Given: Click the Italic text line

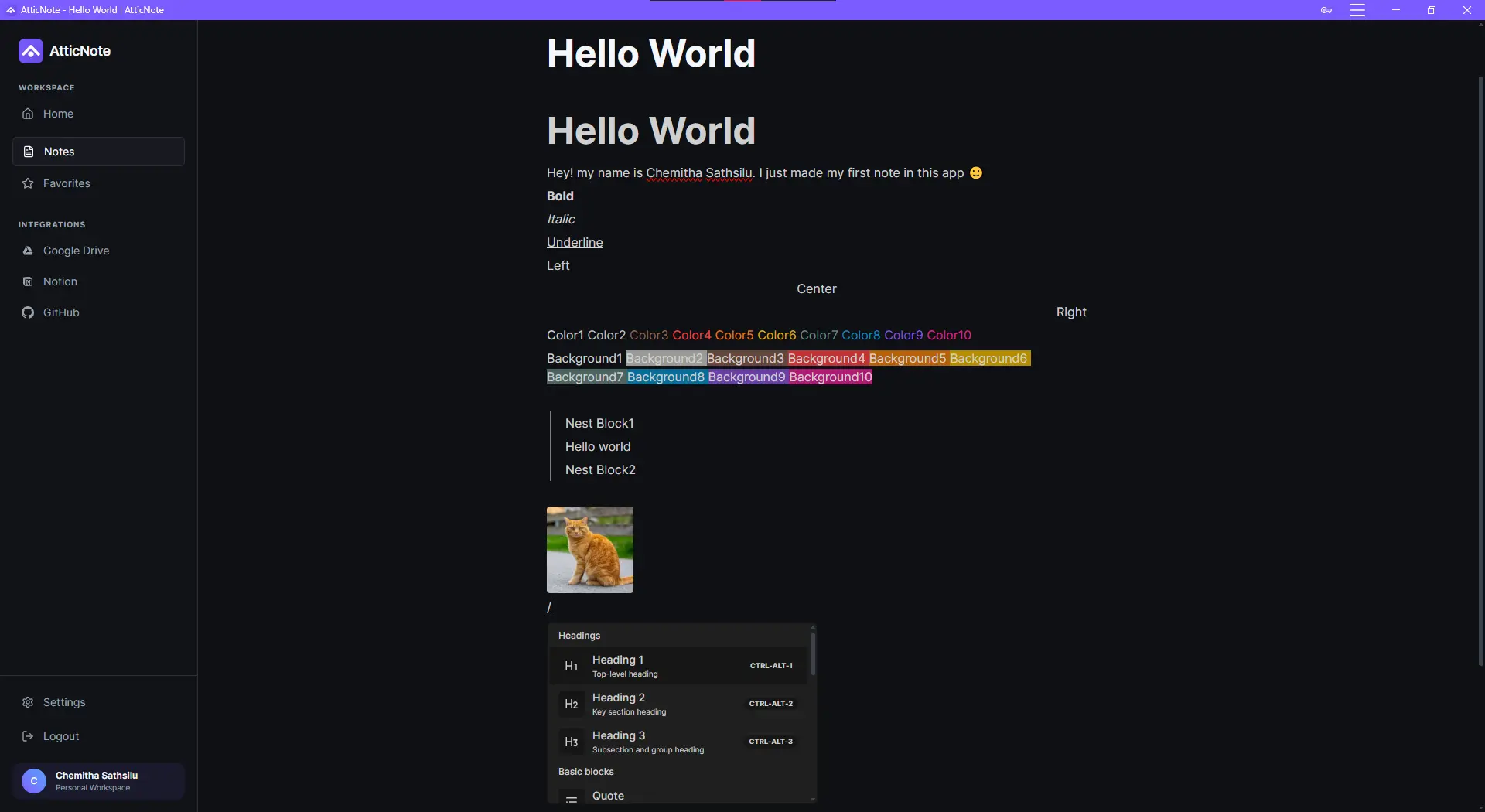Looking at the screenshot, I should [x=561, y=219].
